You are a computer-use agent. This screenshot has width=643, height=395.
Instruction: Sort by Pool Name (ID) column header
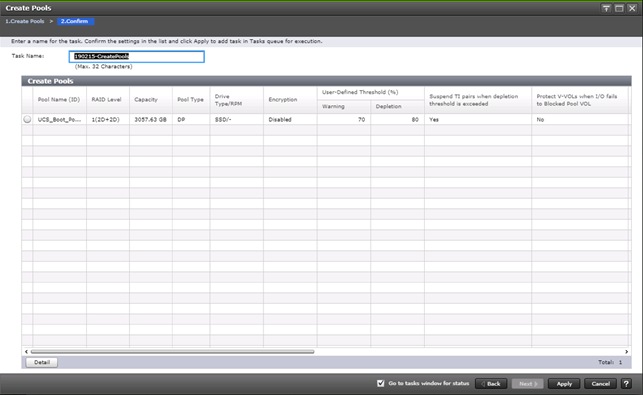(59, 100)
